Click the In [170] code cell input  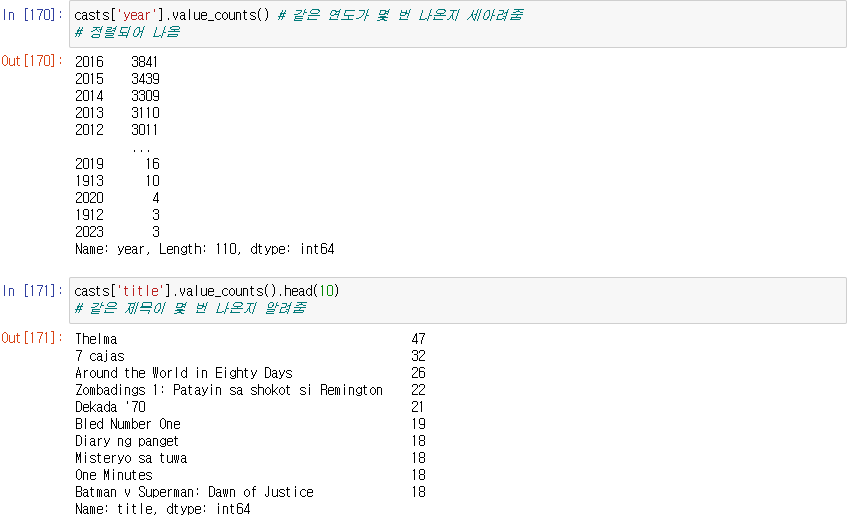click(458, 24)
